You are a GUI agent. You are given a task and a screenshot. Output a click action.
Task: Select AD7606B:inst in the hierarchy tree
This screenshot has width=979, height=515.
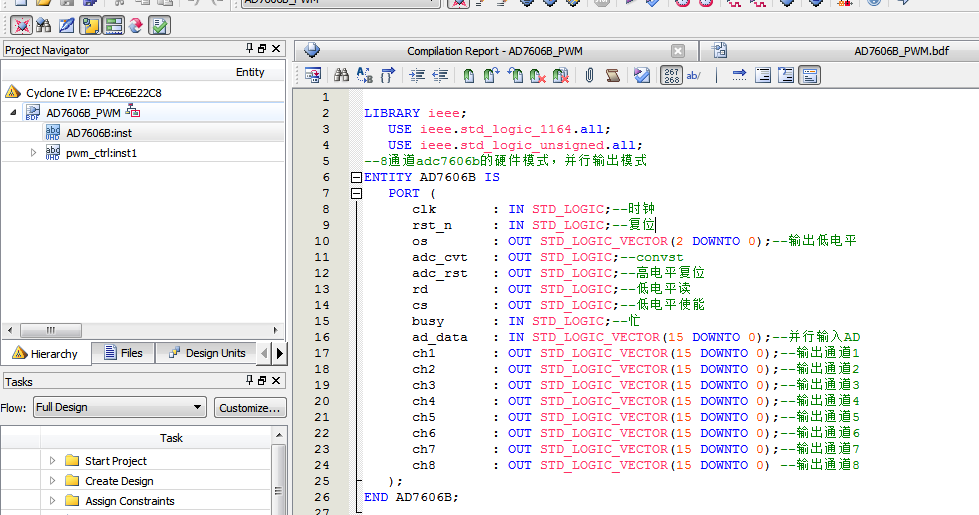98,133
